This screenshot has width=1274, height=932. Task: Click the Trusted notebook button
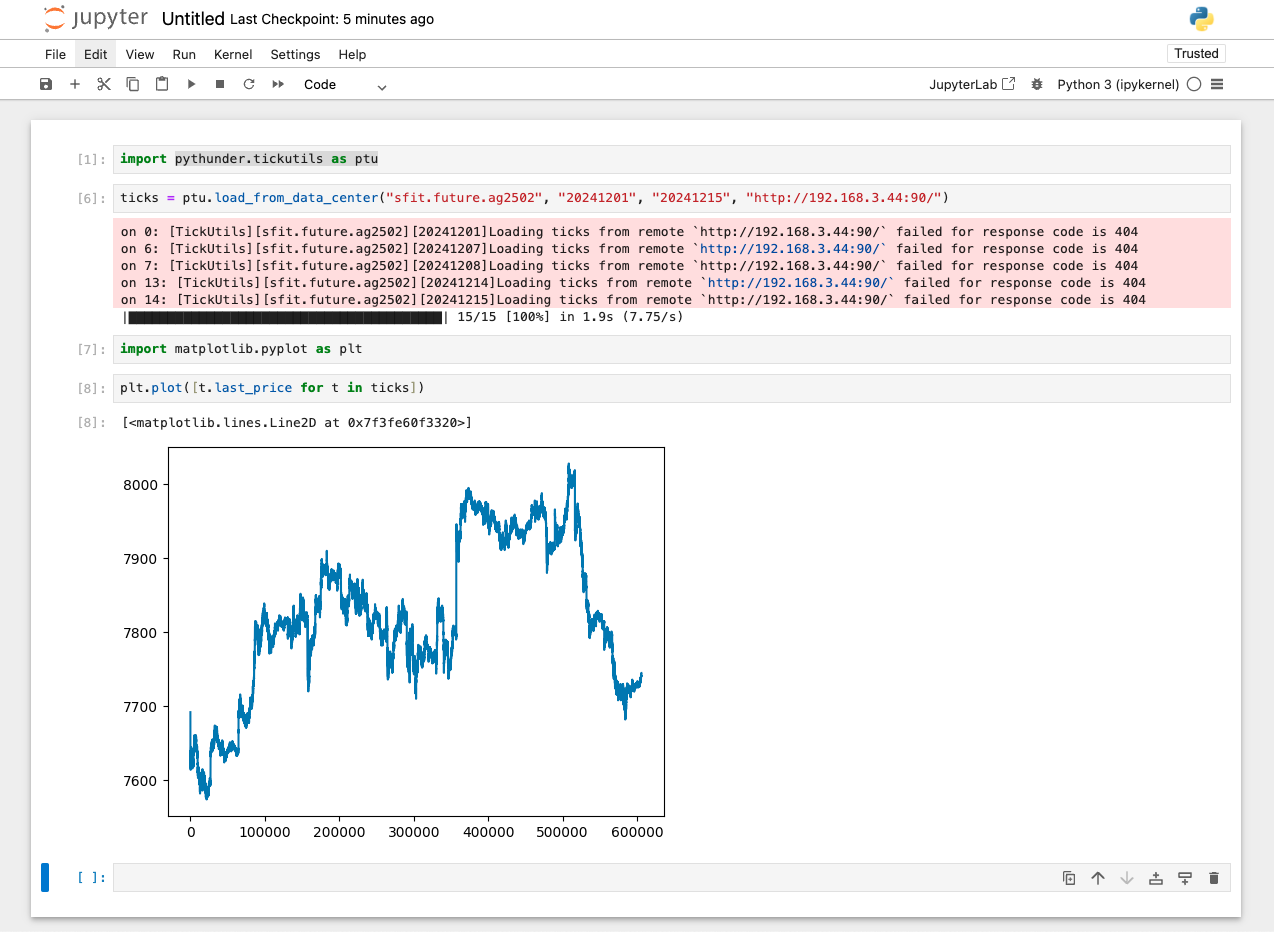tap(1196, 54)
